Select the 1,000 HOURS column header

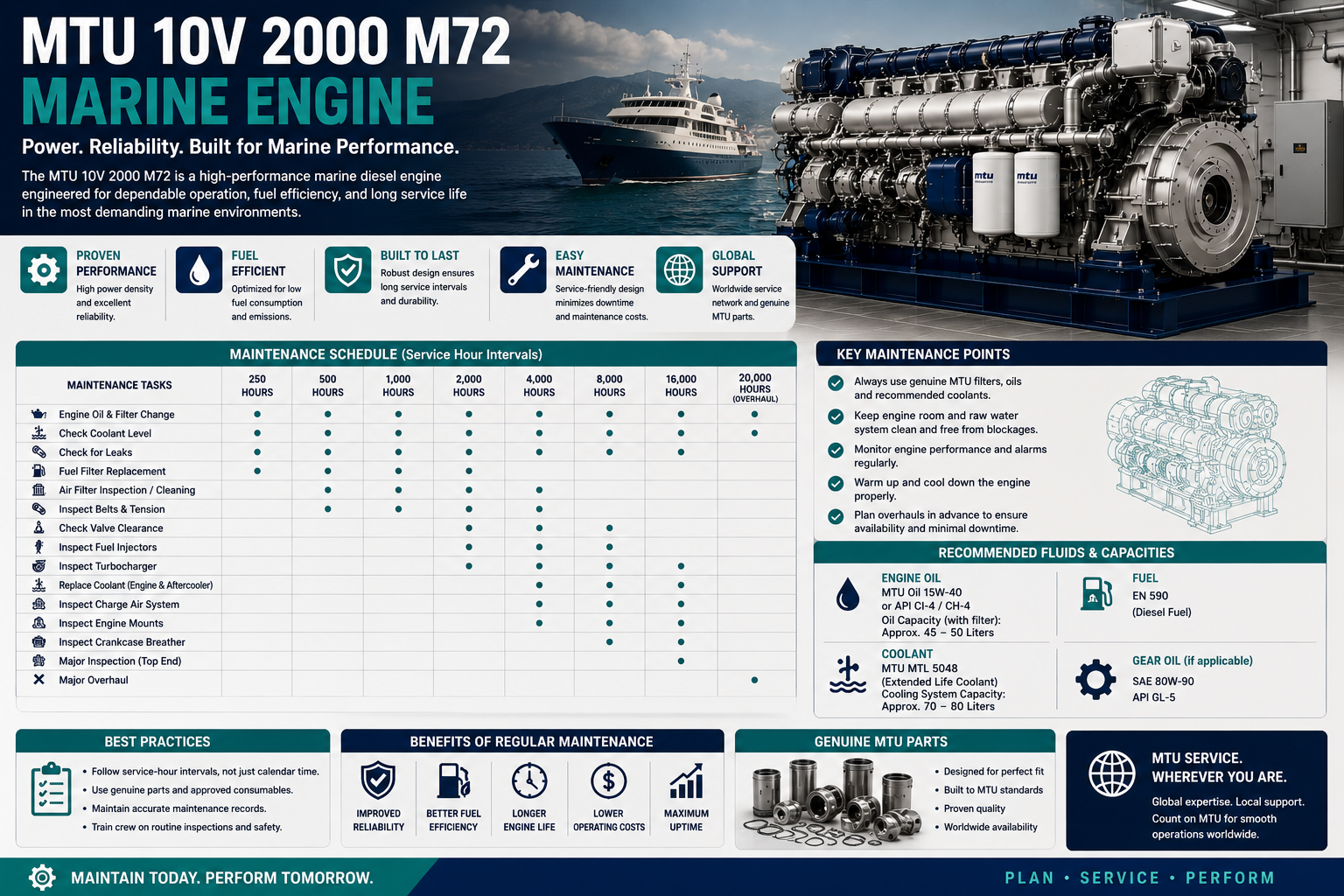(x=398, y=386)
